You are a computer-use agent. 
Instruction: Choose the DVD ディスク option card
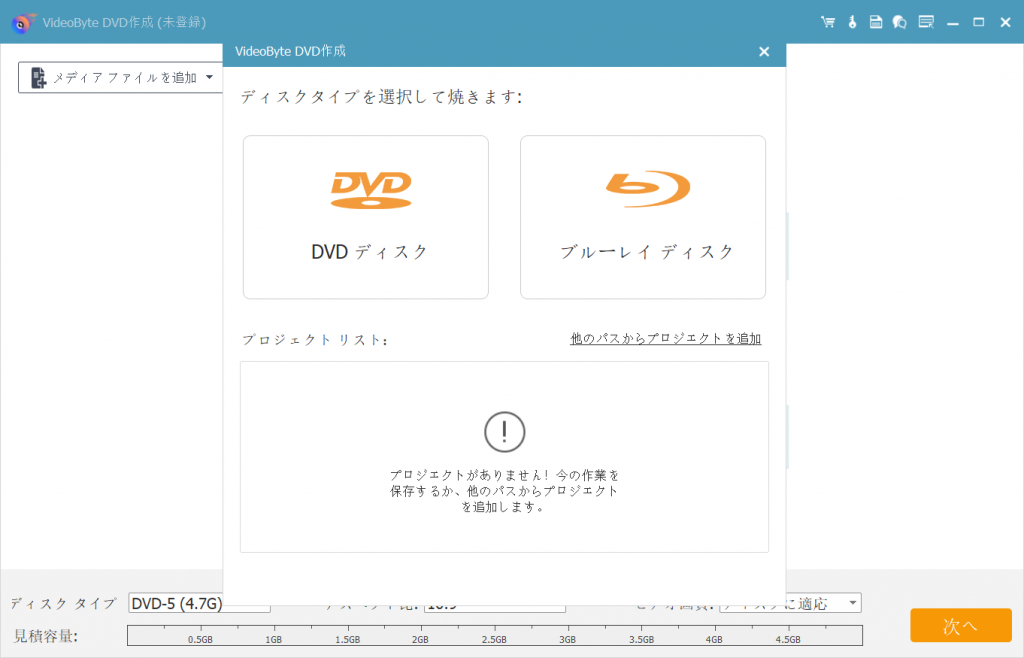click(365, 217)
